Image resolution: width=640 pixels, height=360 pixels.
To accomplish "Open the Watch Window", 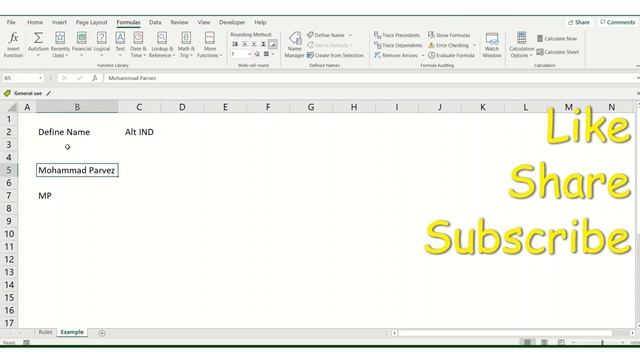I will pyautogui.click(x=492, y=45).
